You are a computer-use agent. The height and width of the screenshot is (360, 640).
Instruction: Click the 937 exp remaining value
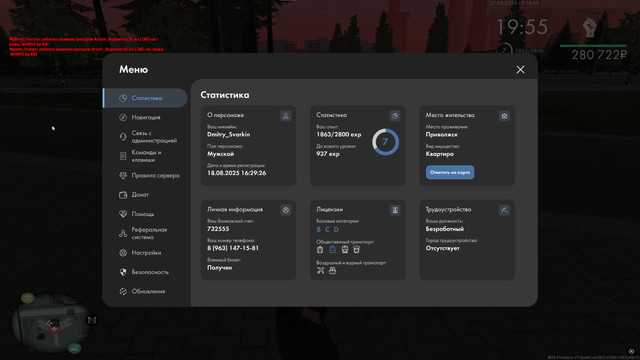(328, 154)
